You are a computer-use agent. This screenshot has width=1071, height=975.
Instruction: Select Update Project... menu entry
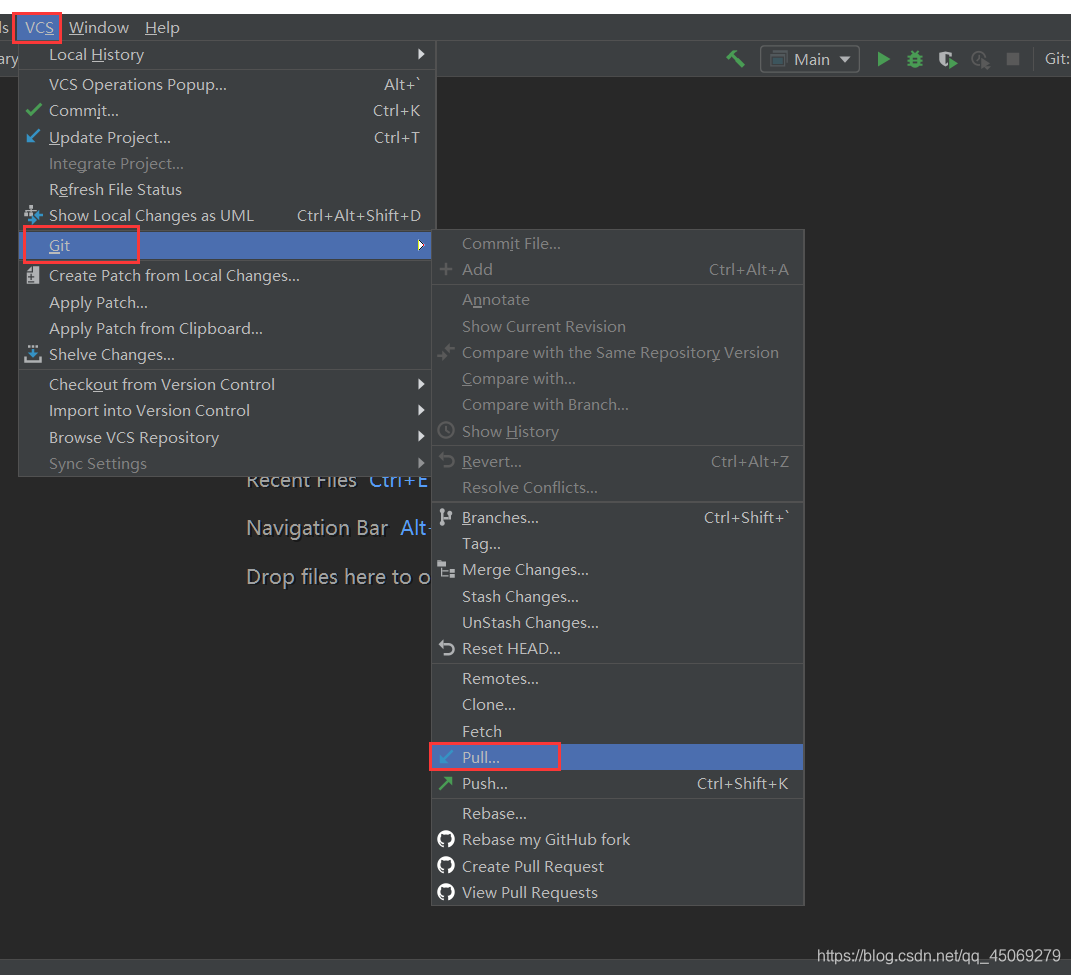click(227, 137)
